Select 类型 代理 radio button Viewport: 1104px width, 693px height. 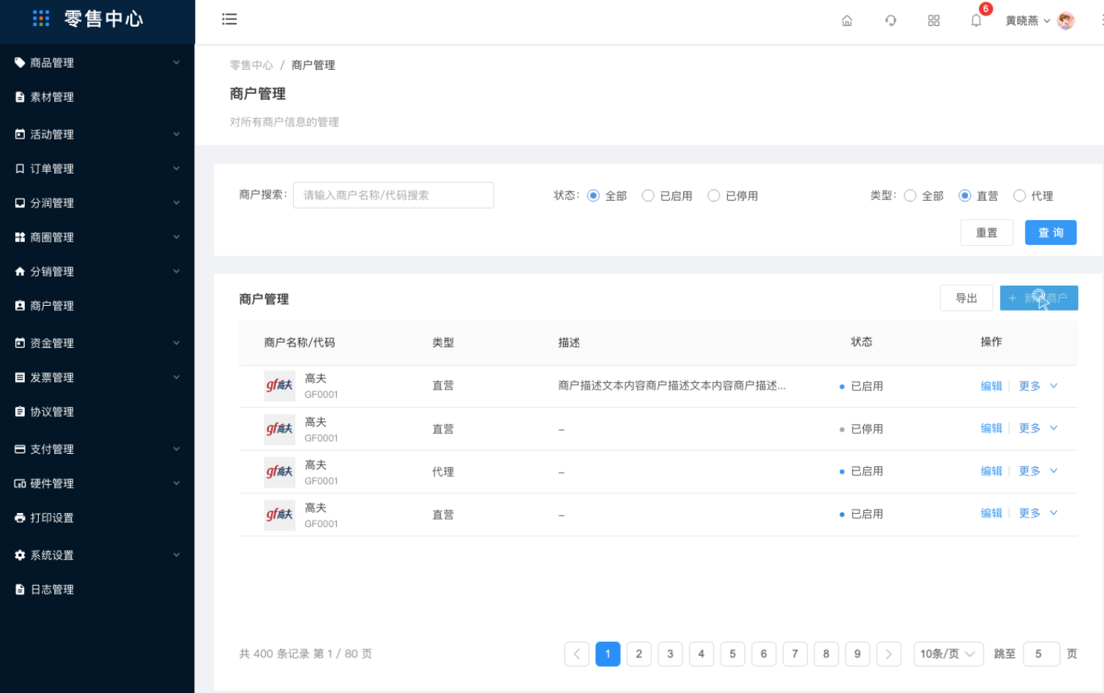pos(1020,196)
